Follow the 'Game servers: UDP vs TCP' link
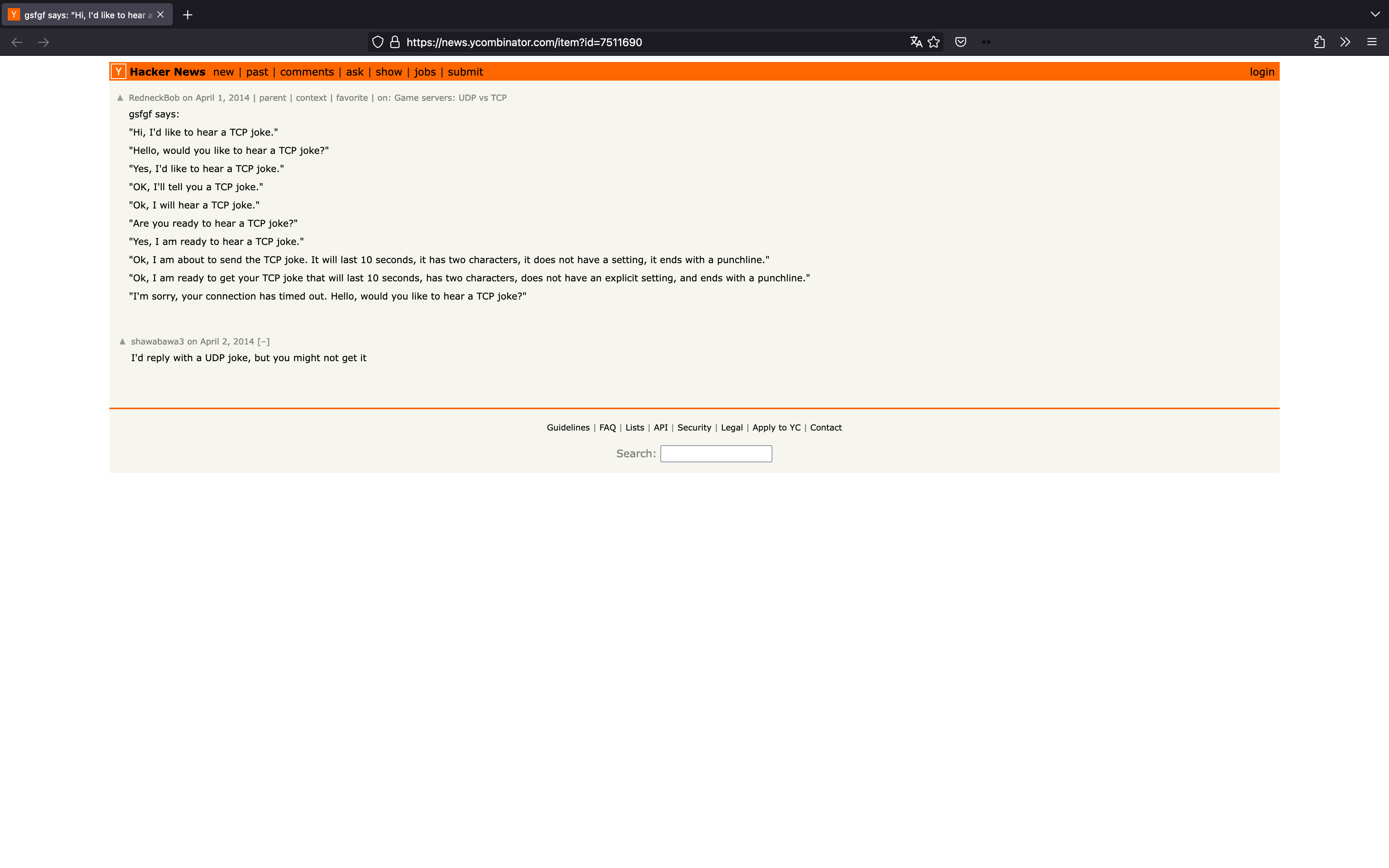Image resolution: width=1389 pixels, height=868 pixels. point(450,98)
